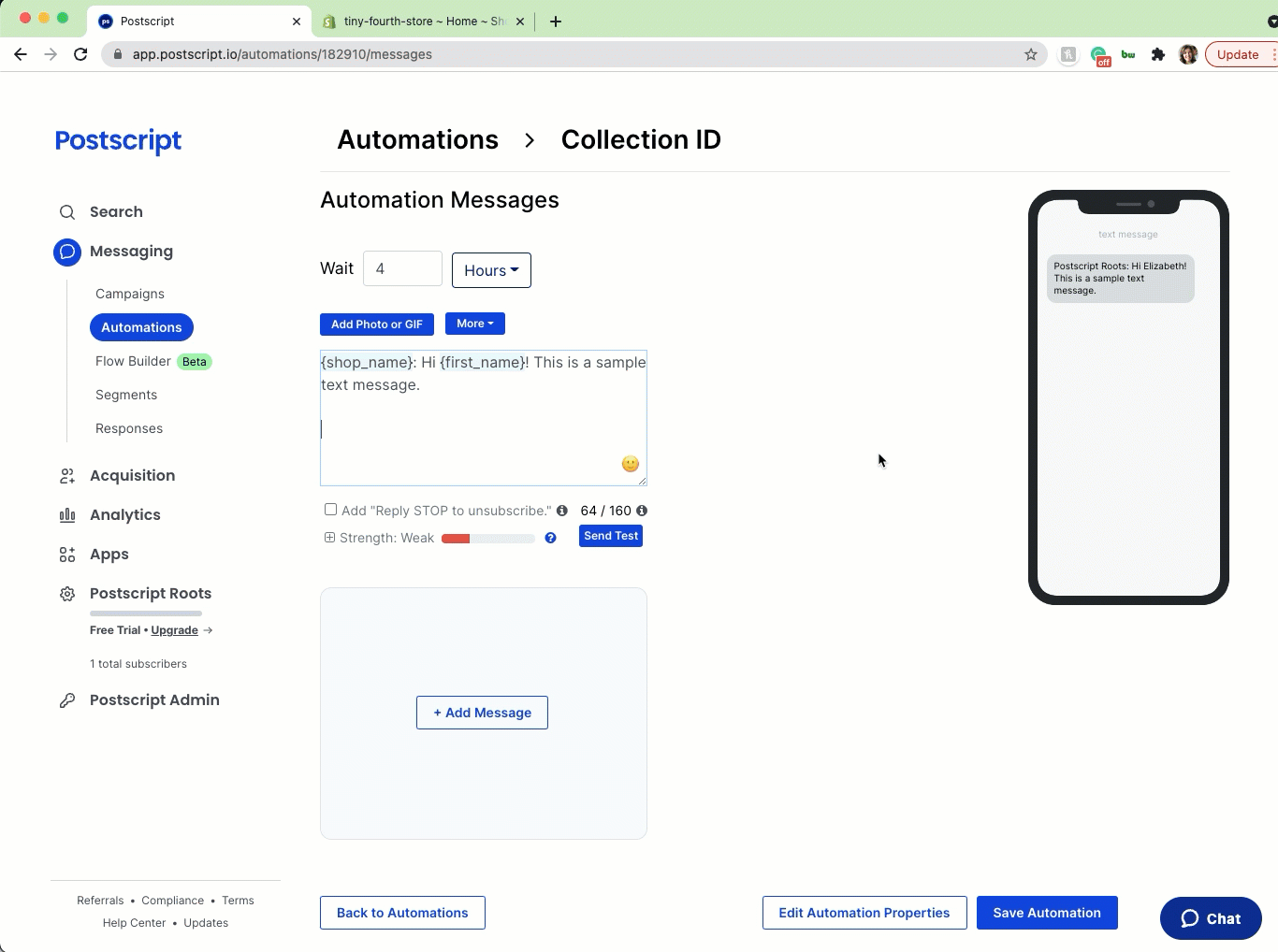The height and width of the screenshot is (952, 1278).
Task: Open Postscript Admin section
Action: [154, 700]
